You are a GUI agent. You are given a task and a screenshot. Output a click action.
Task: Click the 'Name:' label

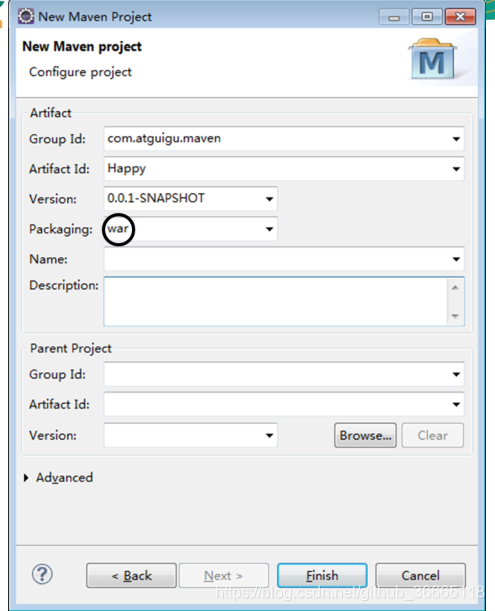pos(48,259)
